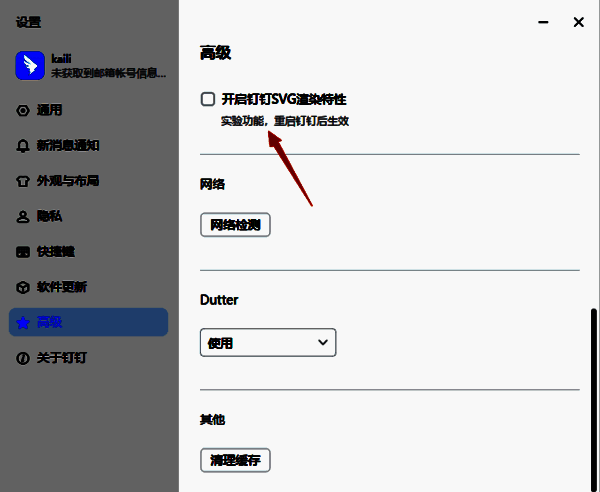The image size is (600, 492).
Task: Click the keyboard icon for 快捷键
Action: (x=23, y=252)
